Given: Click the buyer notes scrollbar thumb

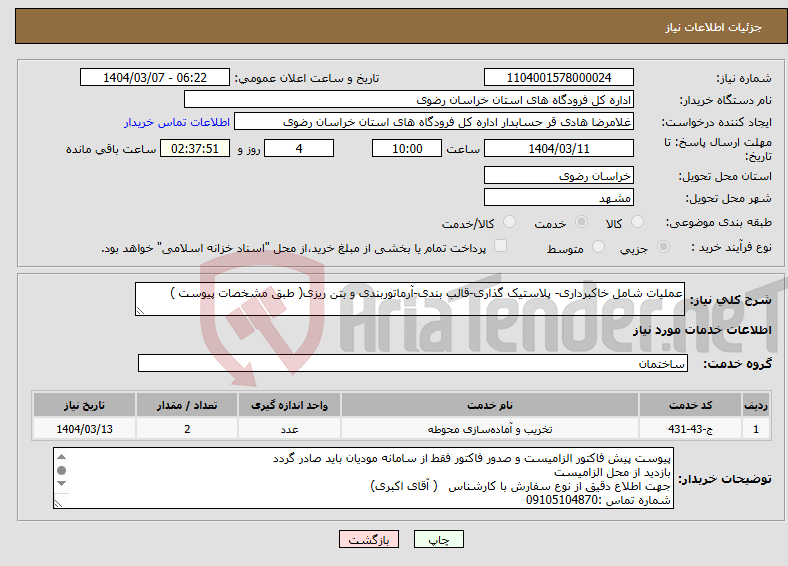Looking at the screenshot, I should (x=62, y=470).
